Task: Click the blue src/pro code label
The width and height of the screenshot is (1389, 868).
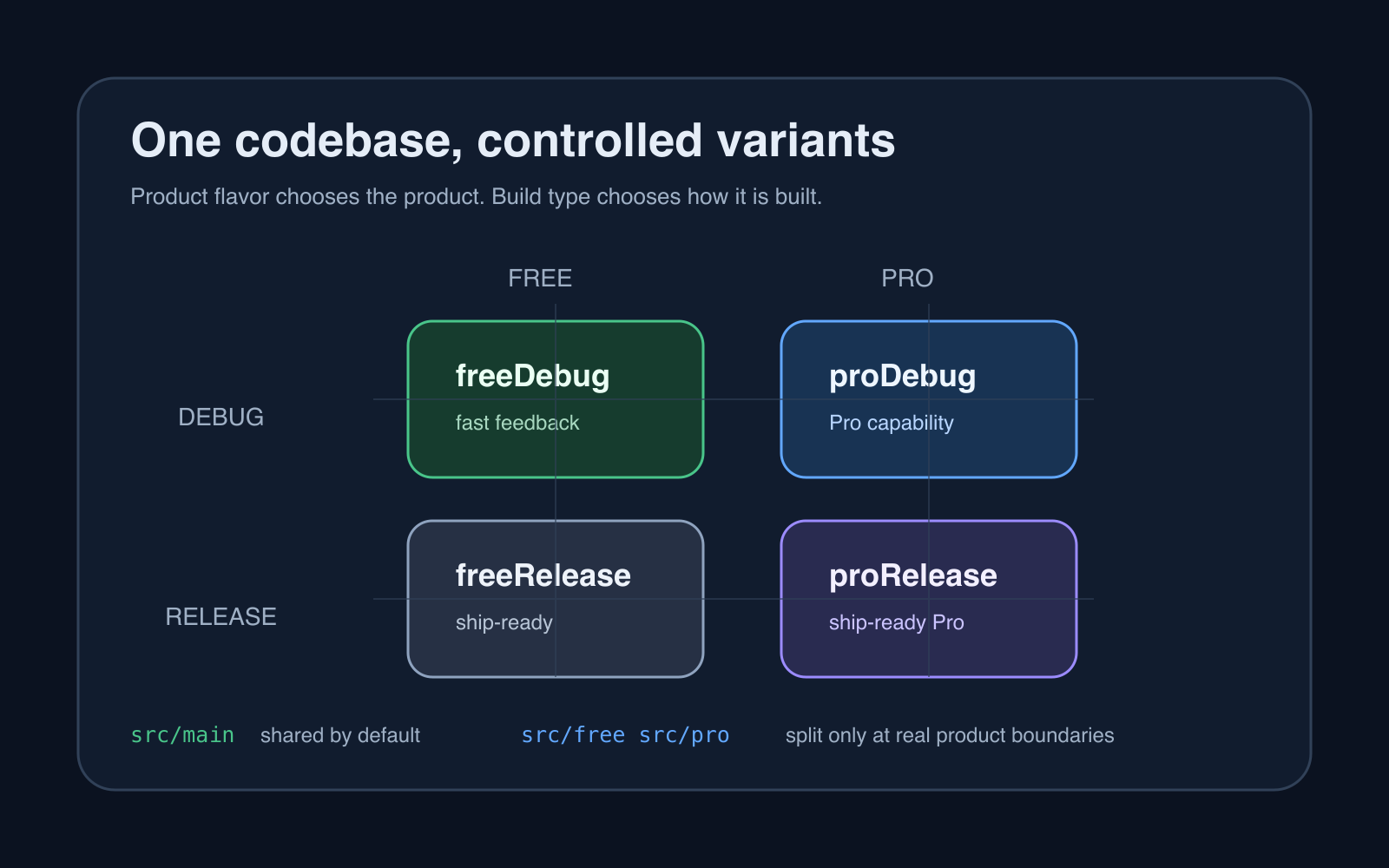Action: coord(684,735)
